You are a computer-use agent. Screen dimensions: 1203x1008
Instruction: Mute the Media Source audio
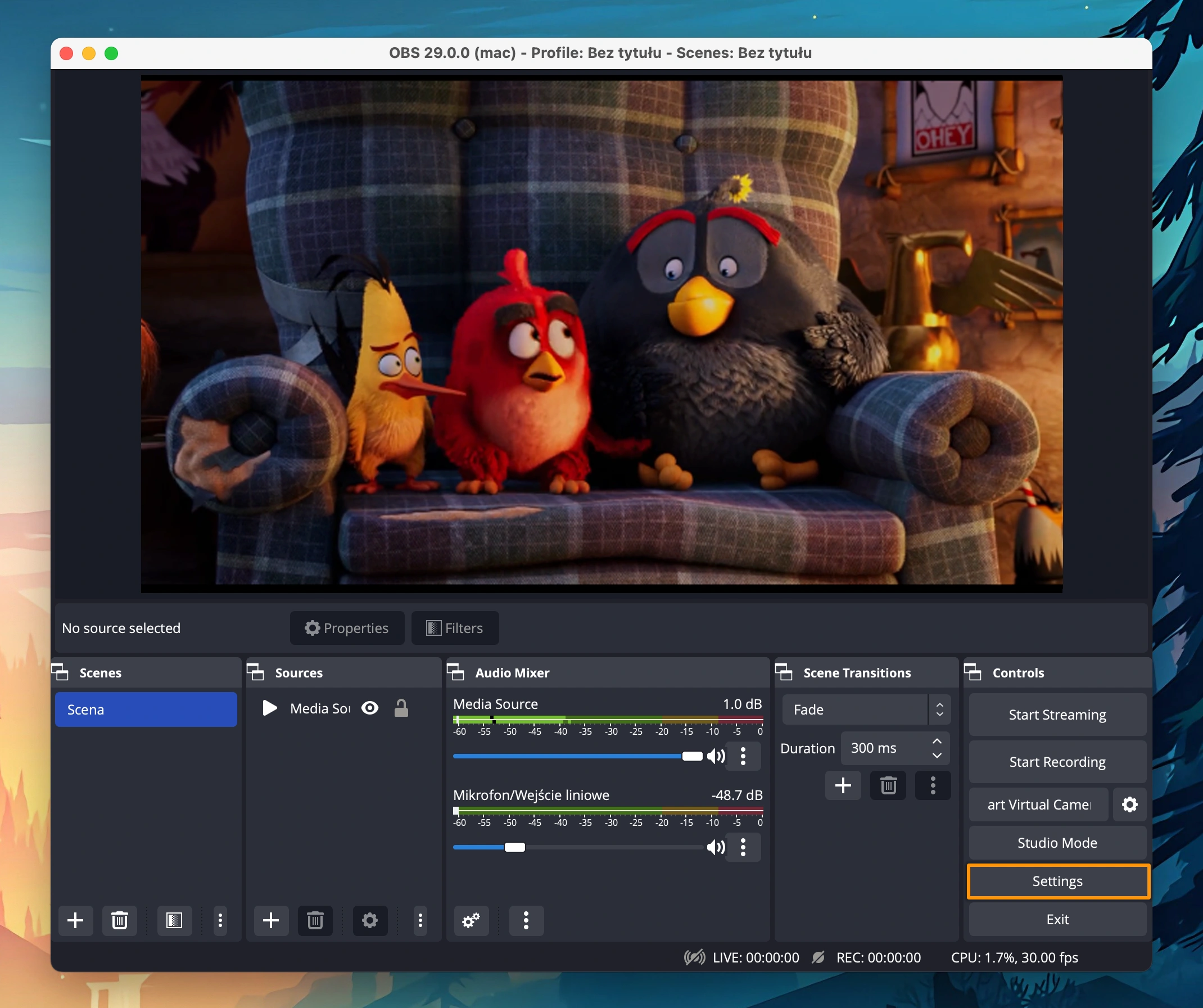tap(716, 757)
